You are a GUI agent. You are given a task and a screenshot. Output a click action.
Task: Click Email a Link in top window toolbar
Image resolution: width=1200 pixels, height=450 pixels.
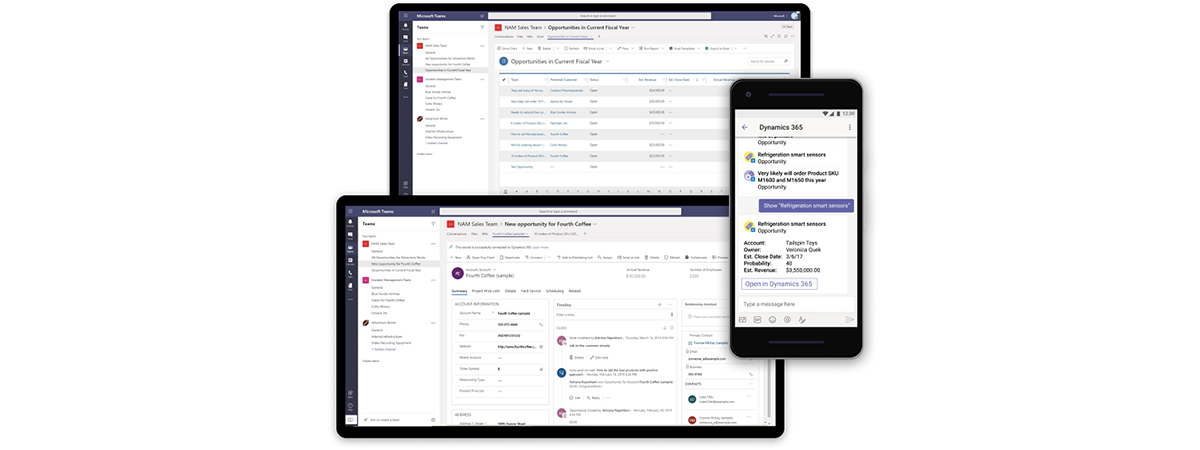(595, 48)
